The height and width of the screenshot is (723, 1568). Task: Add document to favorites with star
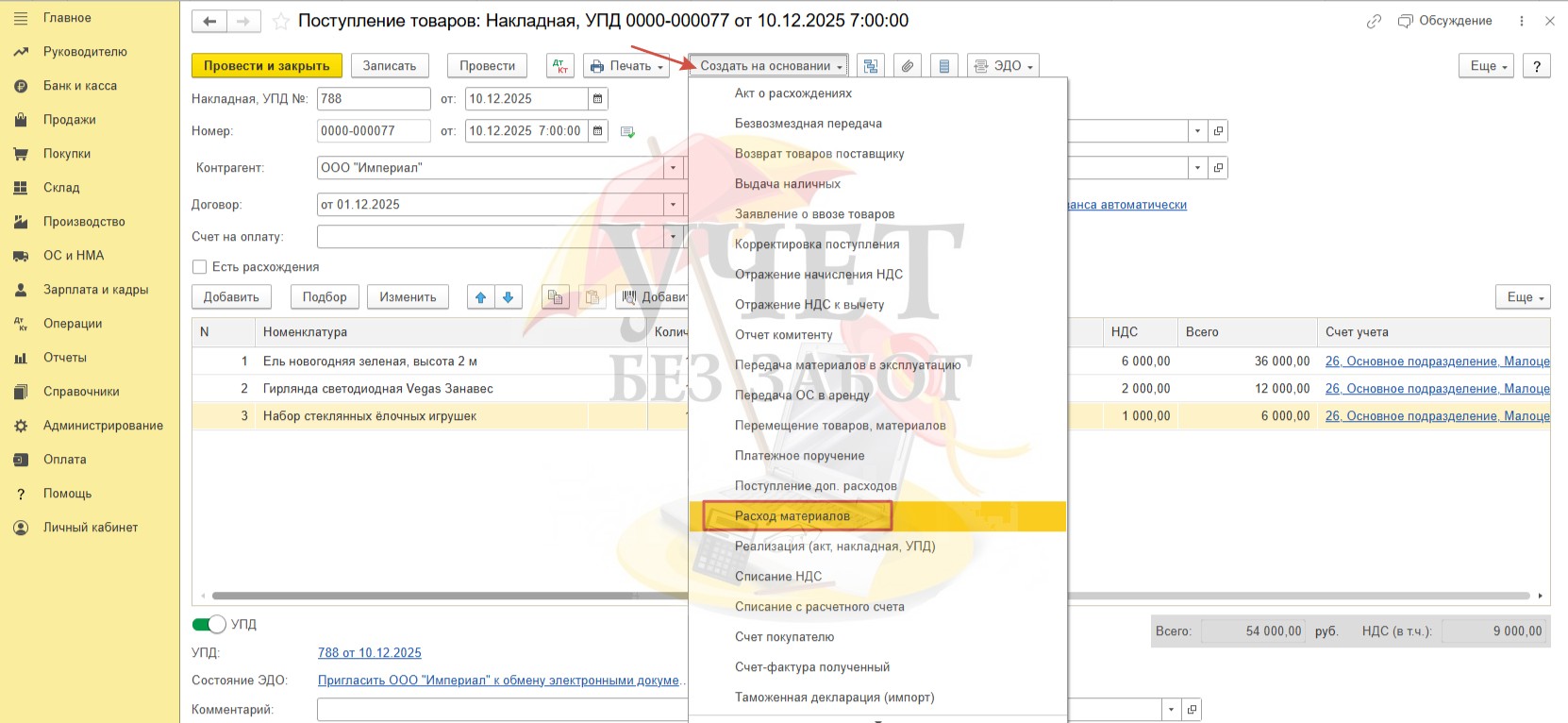[x=280, y=21]
